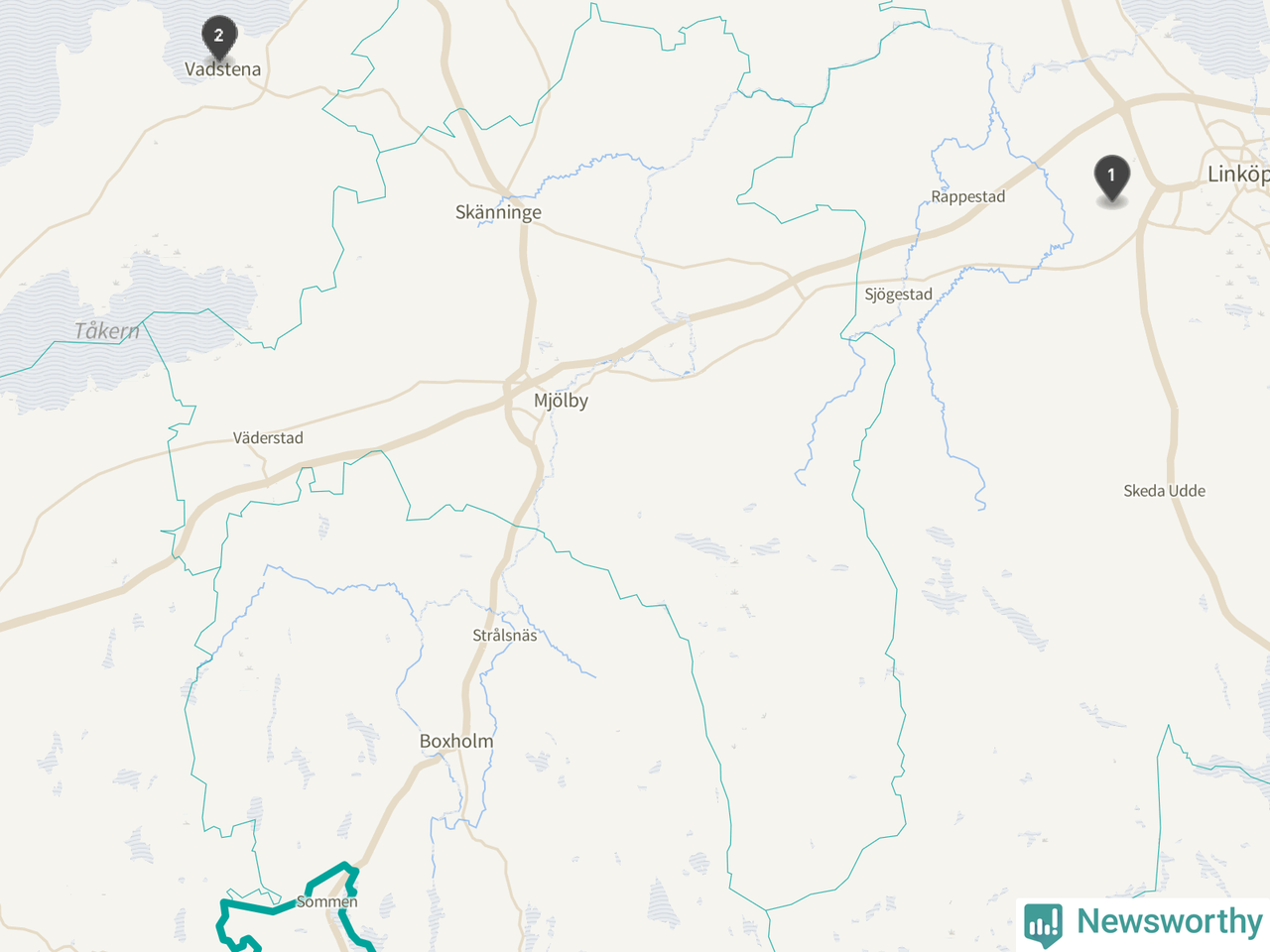Click the Newsworthy logo icon
The image size is (1270, 952).
(x=1043, y=923)
